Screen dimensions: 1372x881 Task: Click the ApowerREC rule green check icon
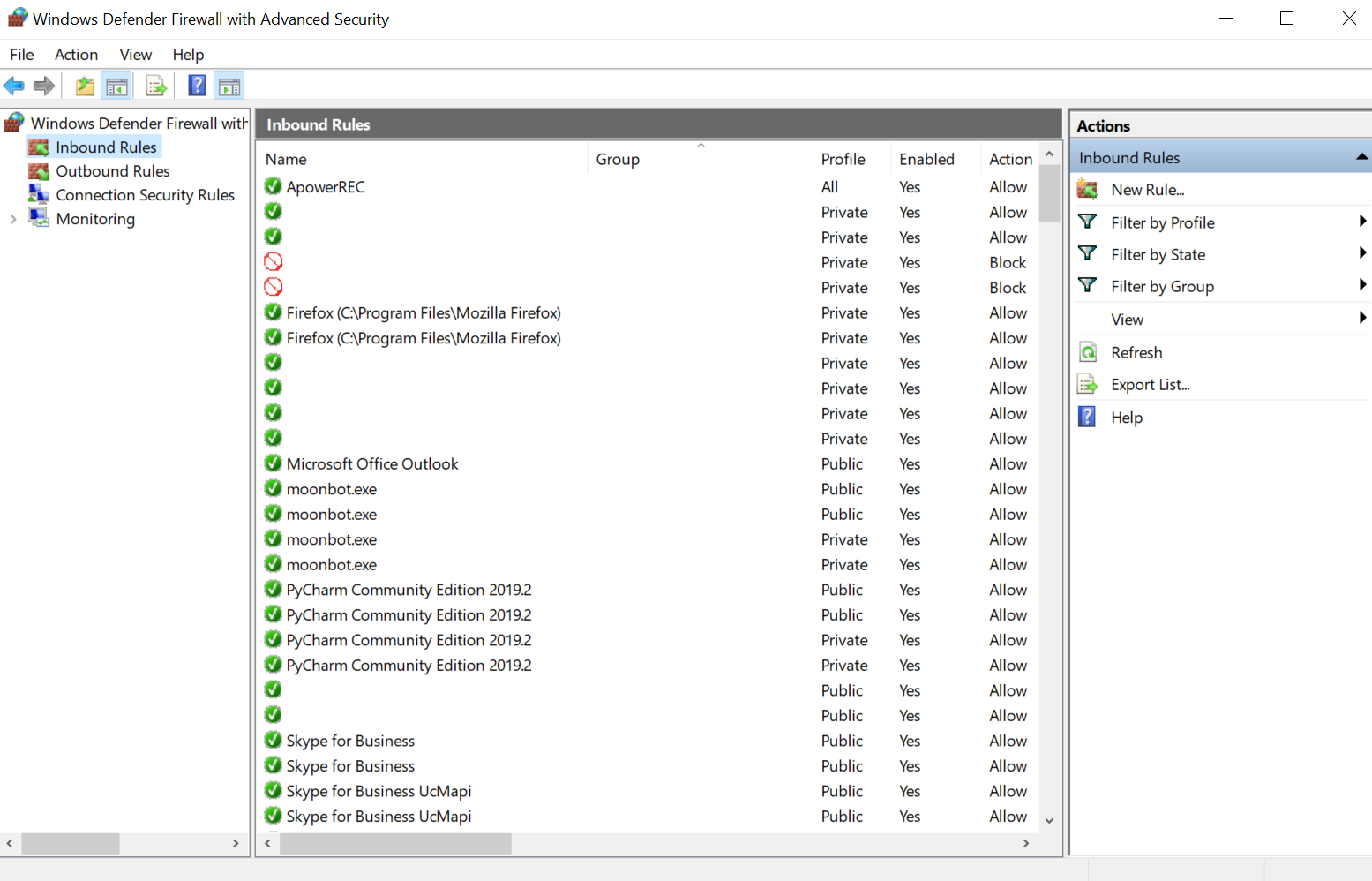(x=274, y=186)
